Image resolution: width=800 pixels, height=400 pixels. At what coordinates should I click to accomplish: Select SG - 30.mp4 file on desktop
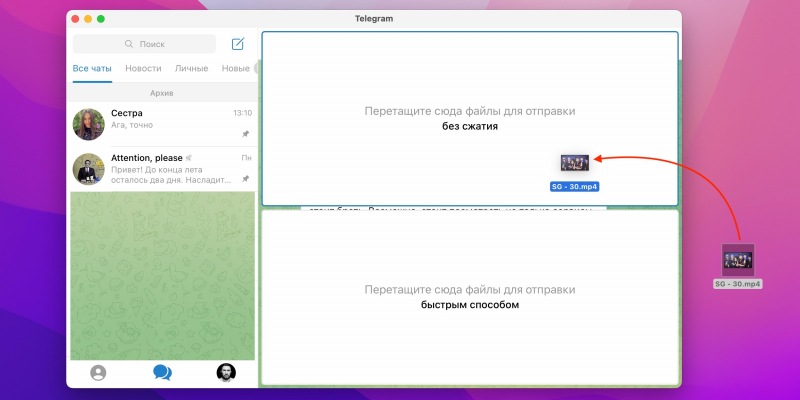point(738,267)
